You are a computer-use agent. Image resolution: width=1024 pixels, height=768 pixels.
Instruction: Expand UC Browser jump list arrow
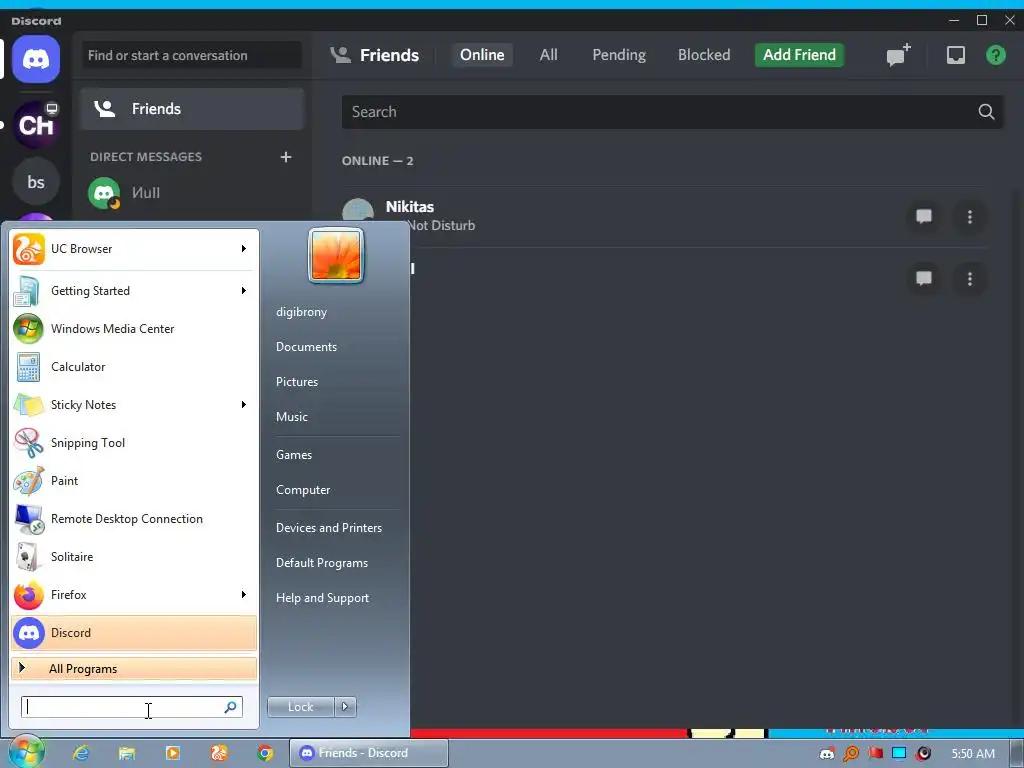tap(244, 249)
